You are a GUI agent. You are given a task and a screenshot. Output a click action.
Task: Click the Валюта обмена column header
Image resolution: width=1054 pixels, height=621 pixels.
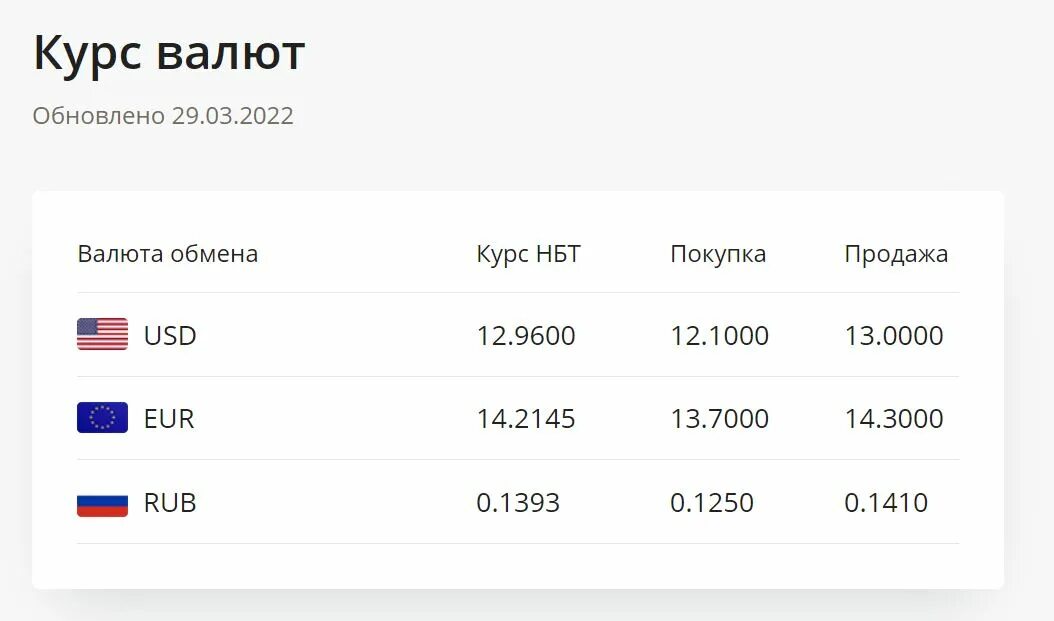(x=168, y=254)
